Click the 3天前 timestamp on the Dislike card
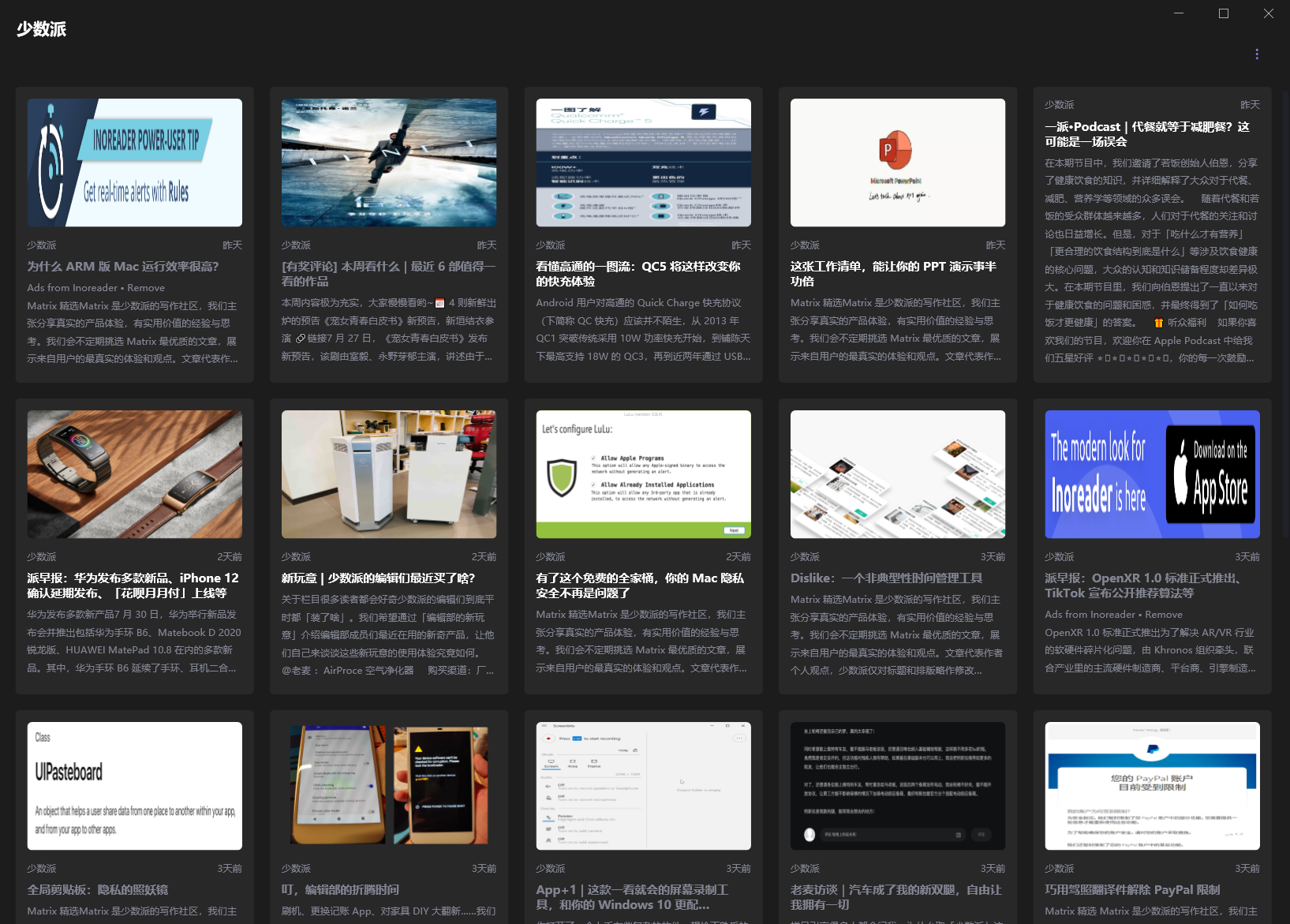The height and width of the screenshot is (924, 1290). (x=993, y=557)
